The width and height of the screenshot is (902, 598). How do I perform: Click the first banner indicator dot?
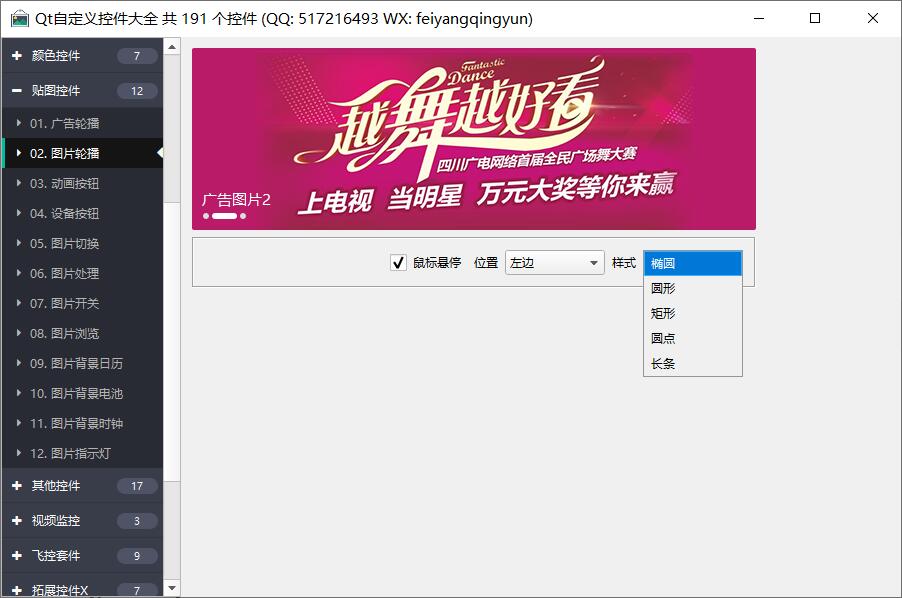[x=206, y=216]
